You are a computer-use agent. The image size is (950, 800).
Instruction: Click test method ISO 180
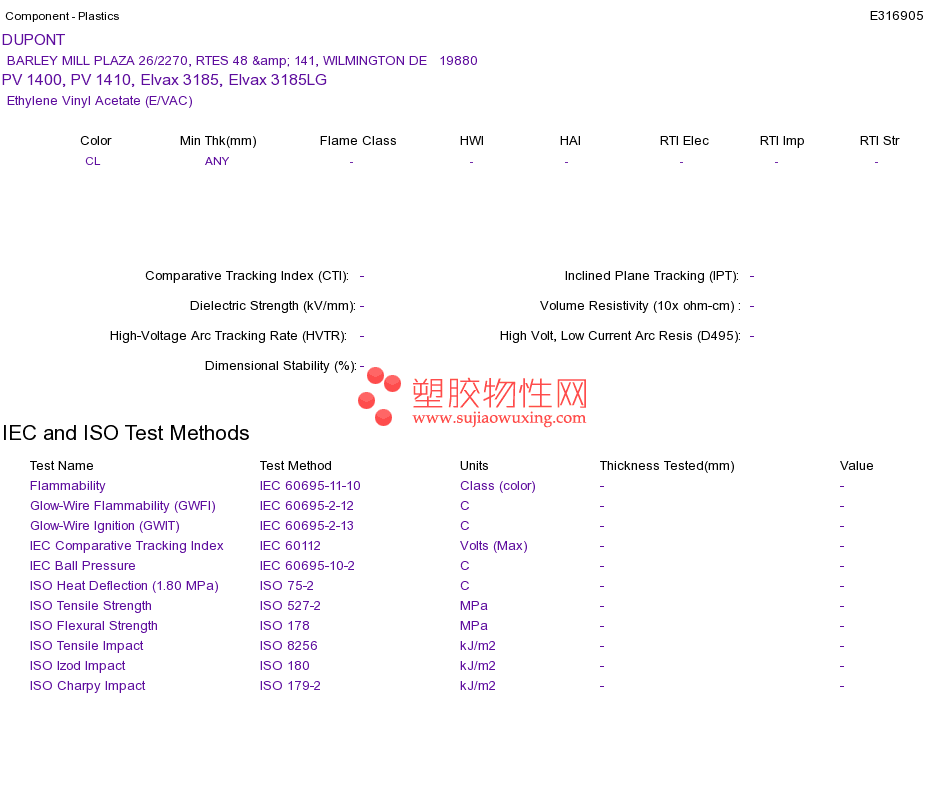click(x=284, y=666)
